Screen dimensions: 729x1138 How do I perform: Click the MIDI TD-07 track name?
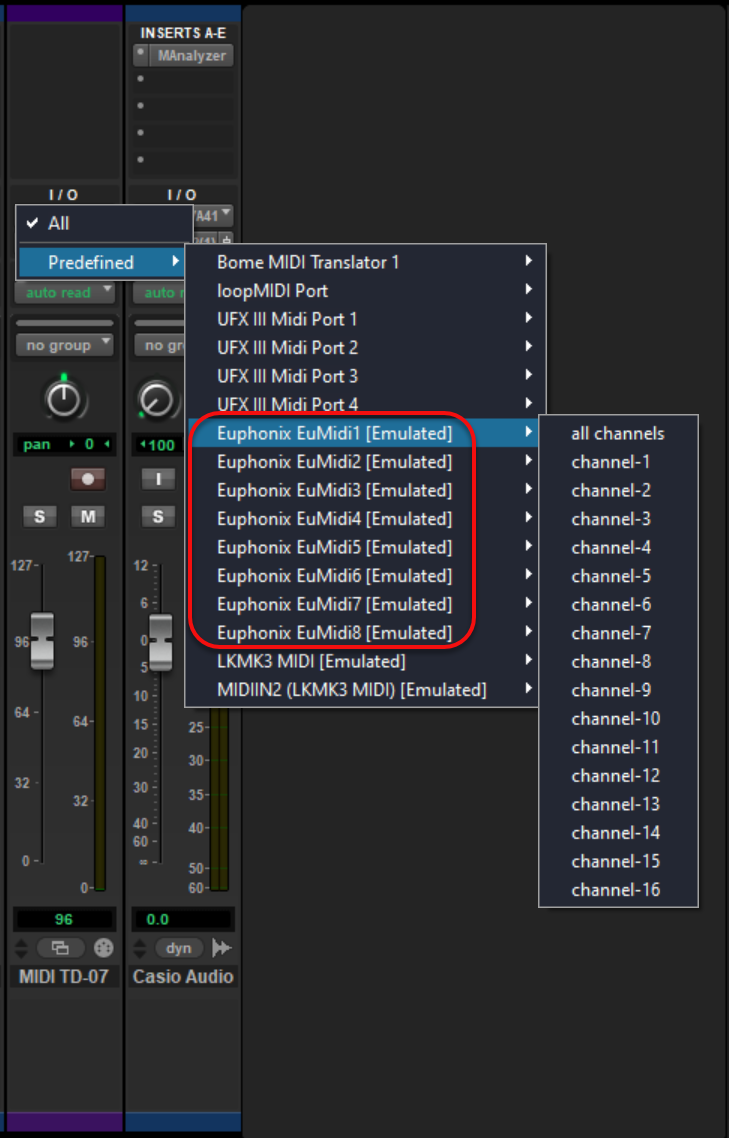click(x=64, y=977)
